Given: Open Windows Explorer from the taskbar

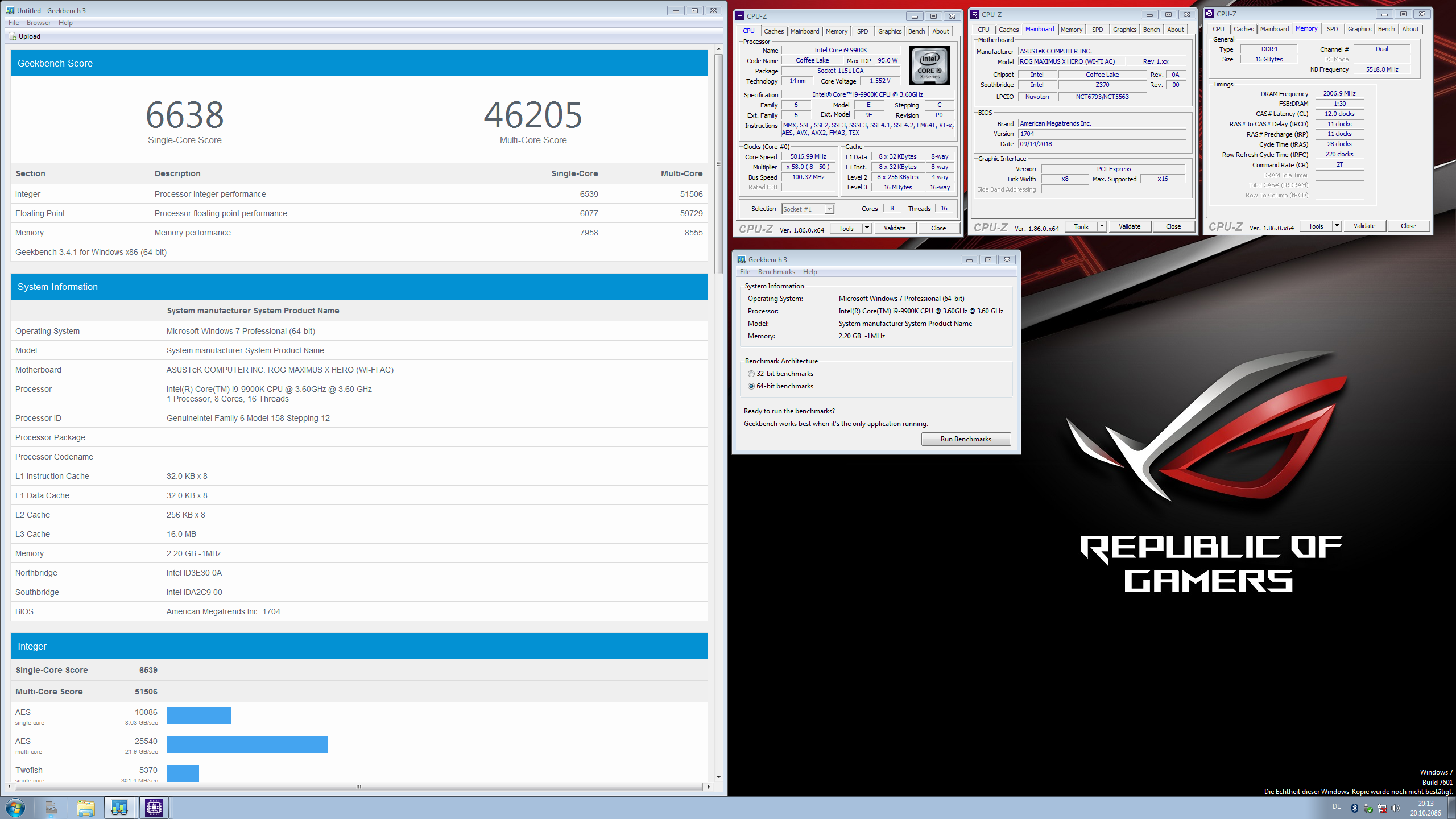Looking at the screenshot, I should [x=85, y=808].
